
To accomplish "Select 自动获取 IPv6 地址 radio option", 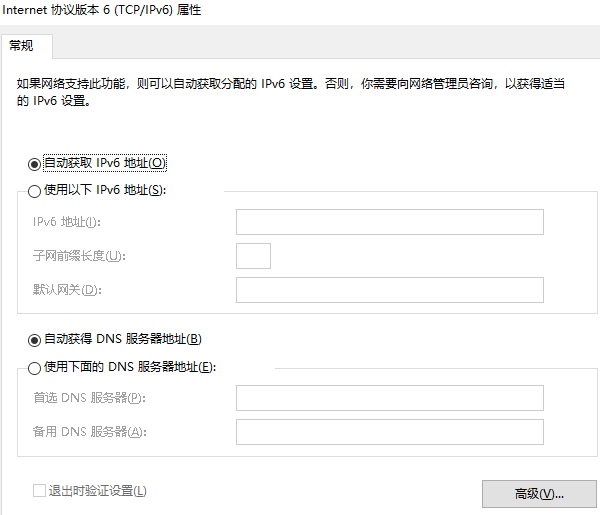I will tap(35, 163).
